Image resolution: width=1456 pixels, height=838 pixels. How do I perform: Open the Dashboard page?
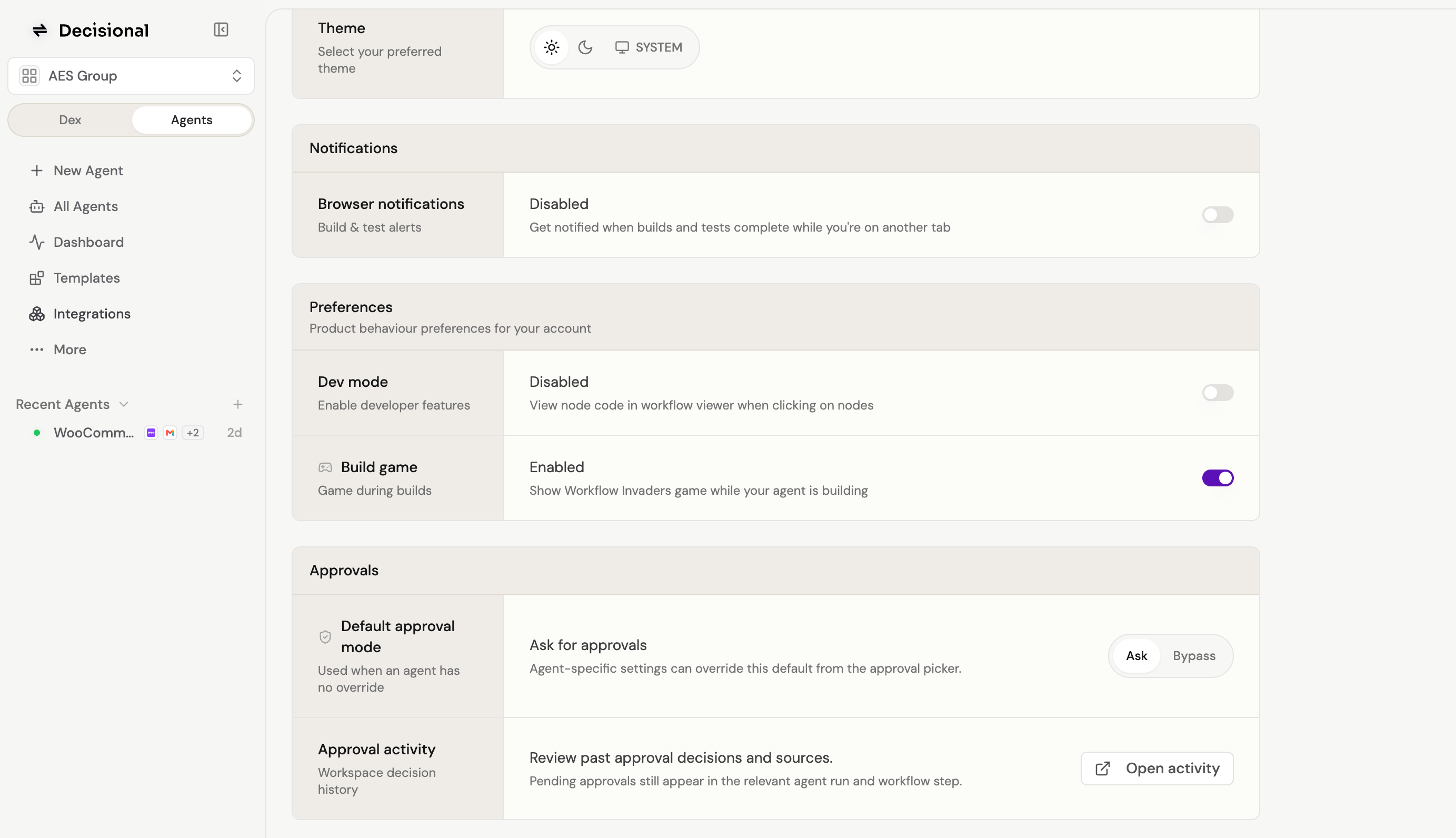88,242
